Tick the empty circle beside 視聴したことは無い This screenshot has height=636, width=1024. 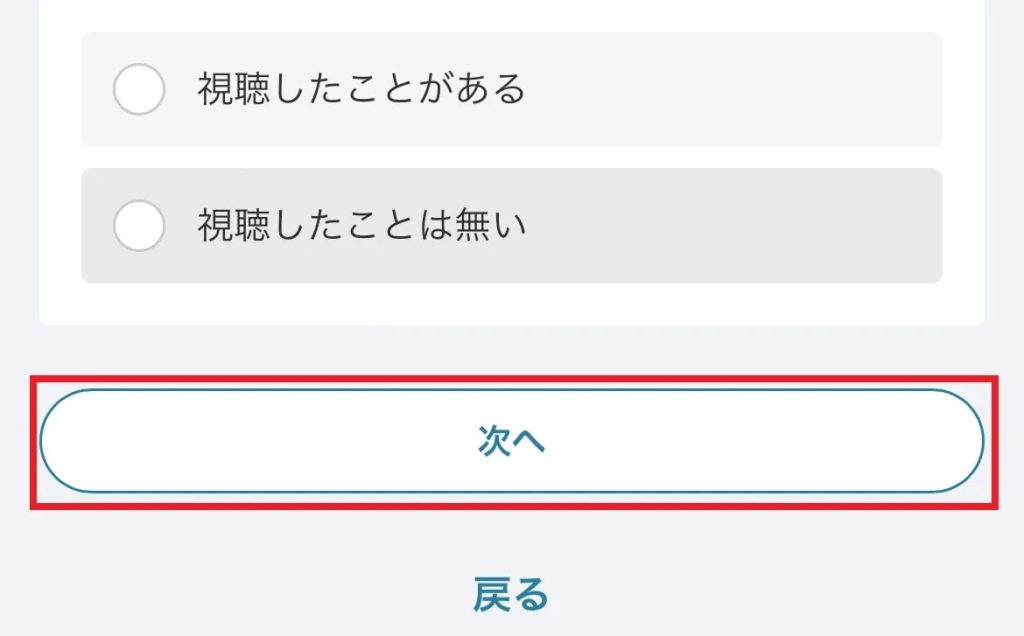[x=138, y=226]
